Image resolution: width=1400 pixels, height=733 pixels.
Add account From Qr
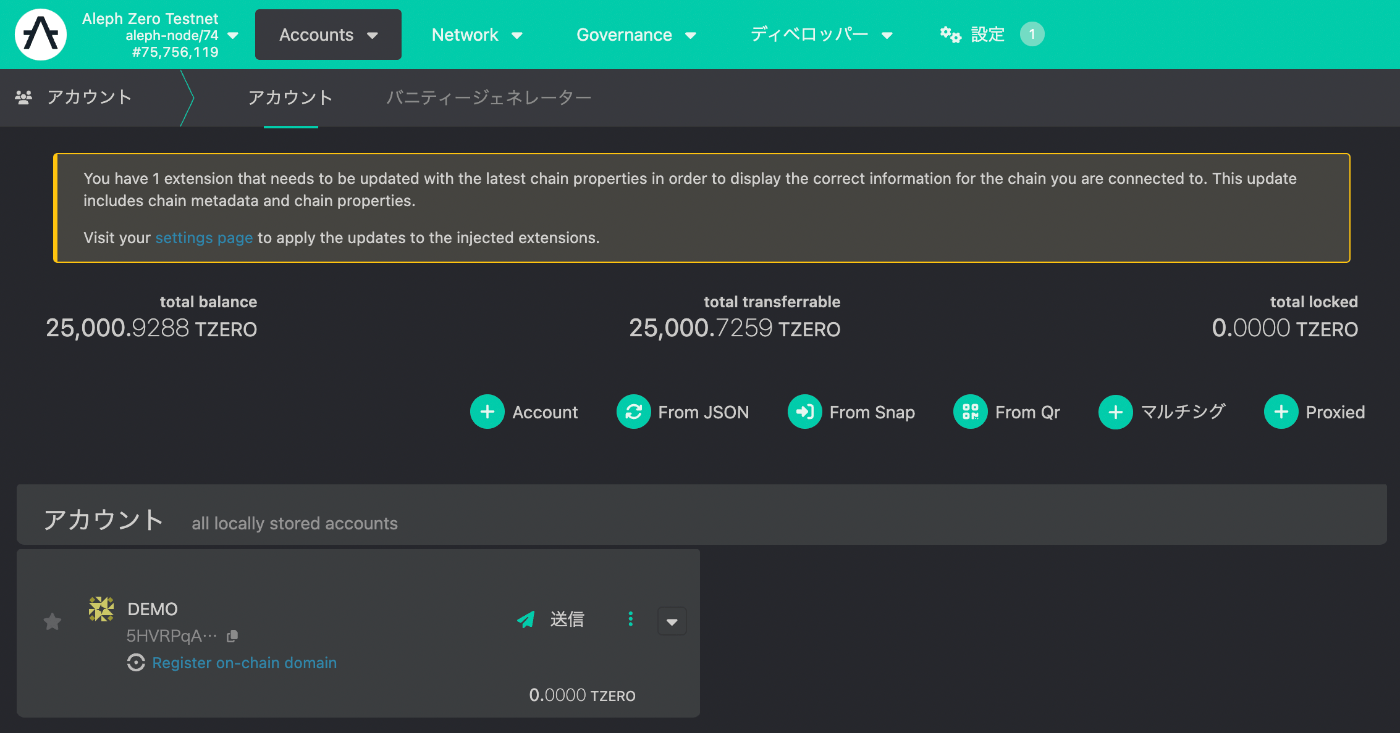click(x=1007, y=412)
